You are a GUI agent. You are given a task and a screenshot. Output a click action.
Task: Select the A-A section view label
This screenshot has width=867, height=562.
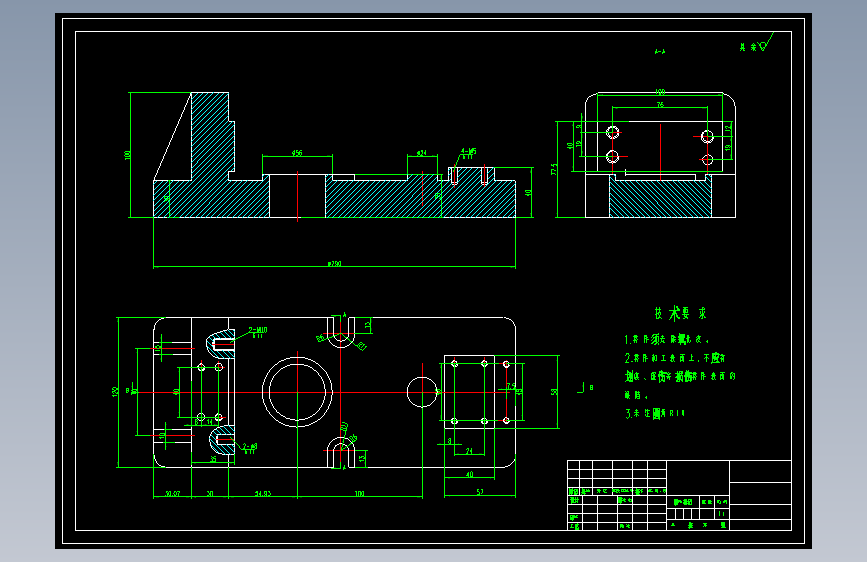pos(660,51)
